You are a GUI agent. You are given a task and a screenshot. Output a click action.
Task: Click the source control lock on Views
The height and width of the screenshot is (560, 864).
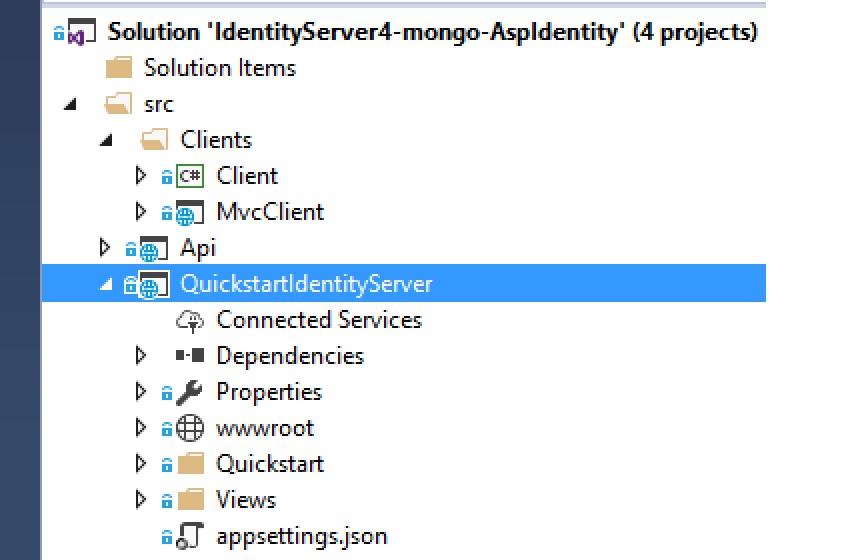click(x=166, y=500)
